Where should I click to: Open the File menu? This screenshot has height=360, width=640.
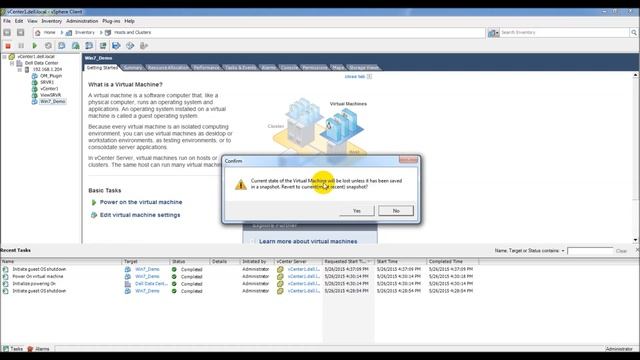[7, 21]
